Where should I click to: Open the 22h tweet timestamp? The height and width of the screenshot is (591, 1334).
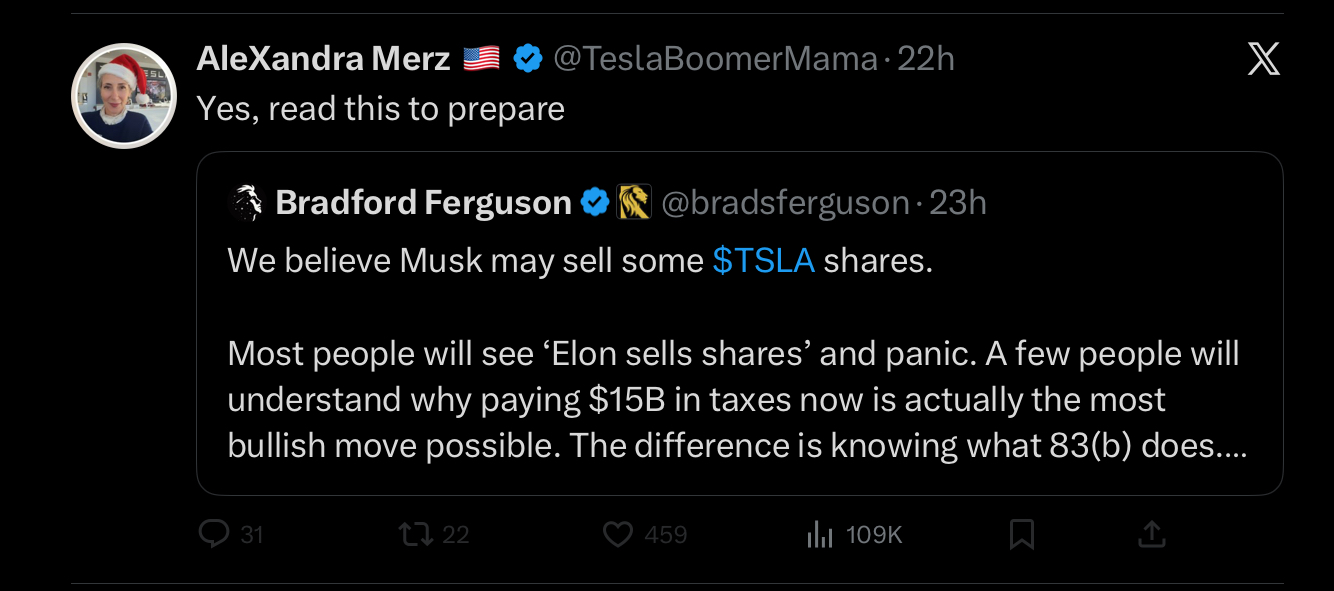click(x=926, y=59)
